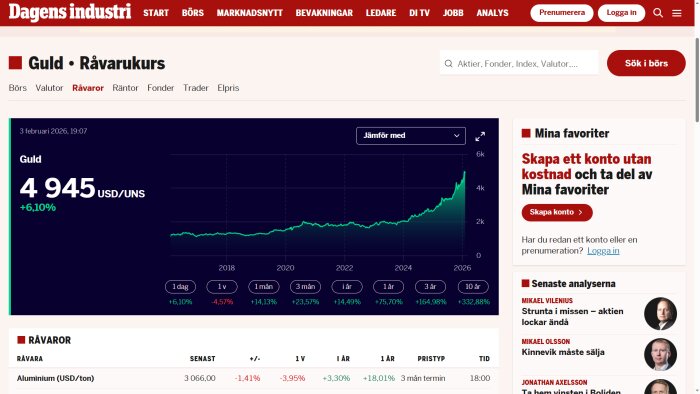The width and height of the screenshot is (700, 394).
Task: Click the Prenumerera button
Action: [x=562, y=13]
